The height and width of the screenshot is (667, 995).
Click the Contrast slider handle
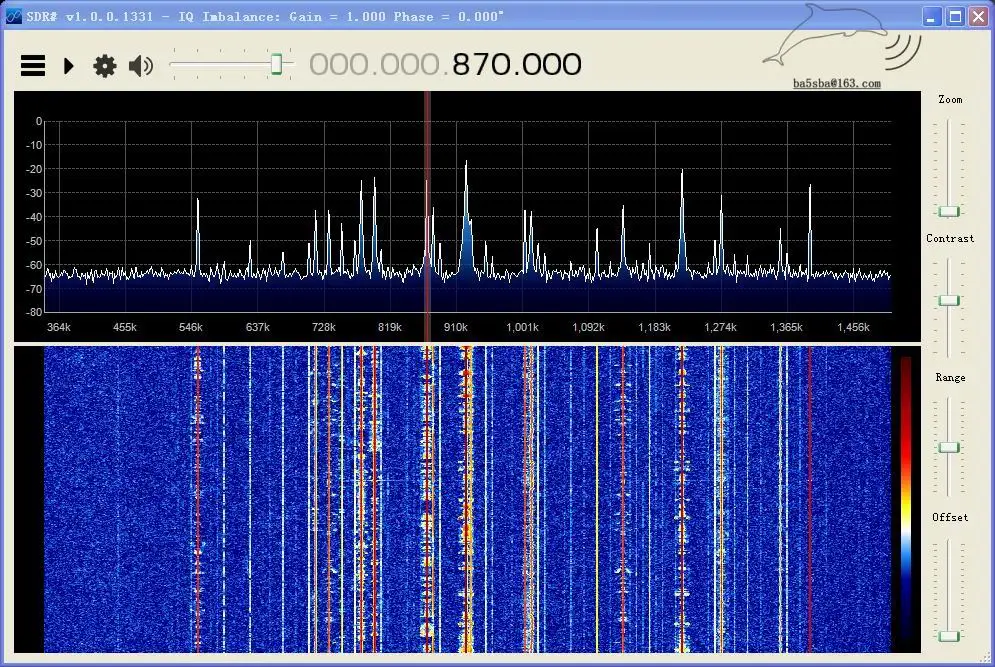(x=948, y=300)
